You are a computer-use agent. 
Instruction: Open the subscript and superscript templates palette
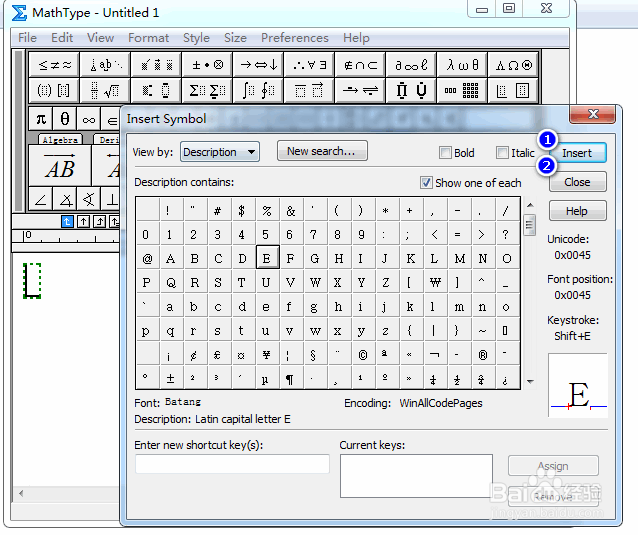tap(156, 90)
